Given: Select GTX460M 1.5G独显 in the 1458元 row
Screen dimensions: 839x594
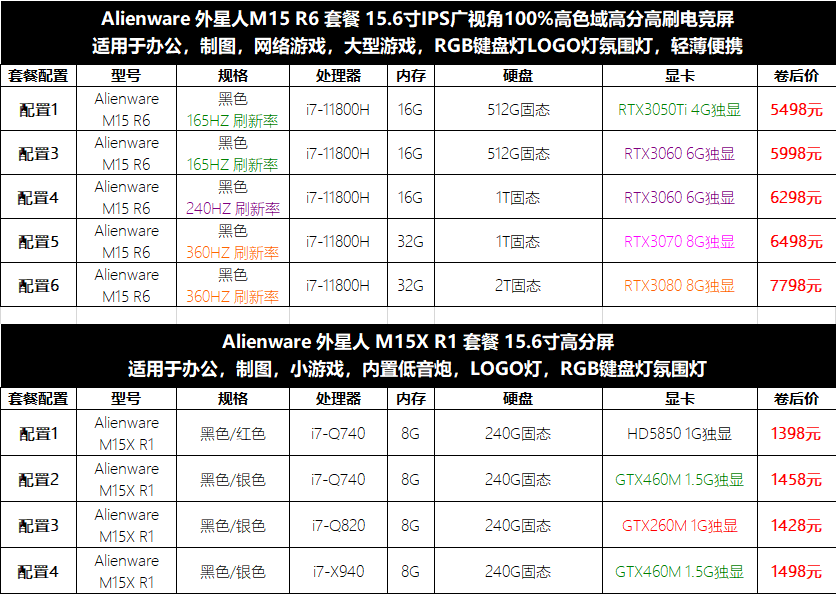Looking at the screenshot, I should pyautogui.click(x=680, y=479).
